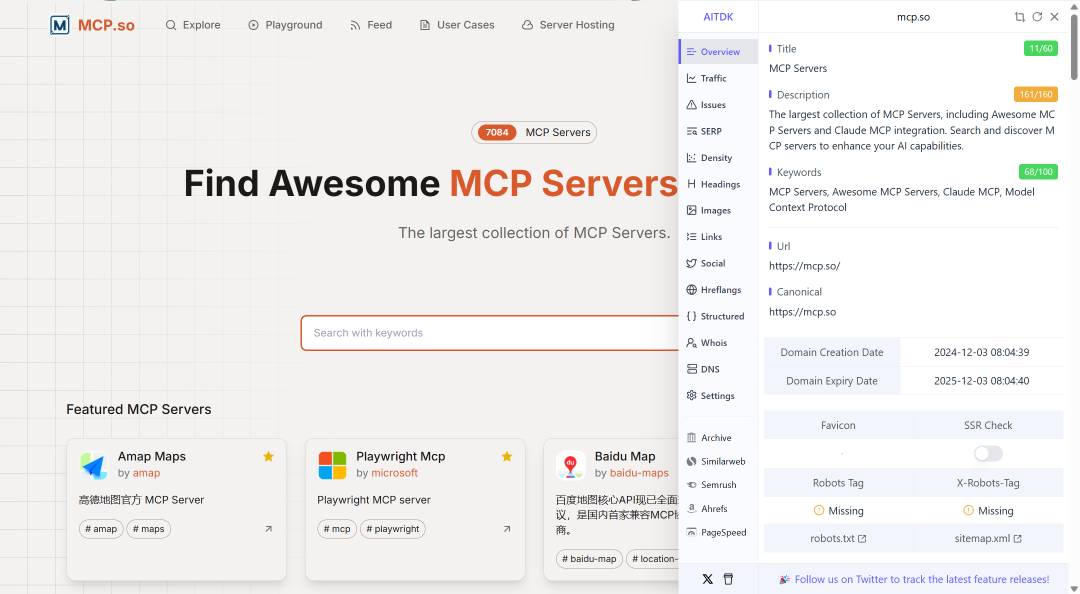
Task: Click the # amap tag
Action: pos(101,529)
